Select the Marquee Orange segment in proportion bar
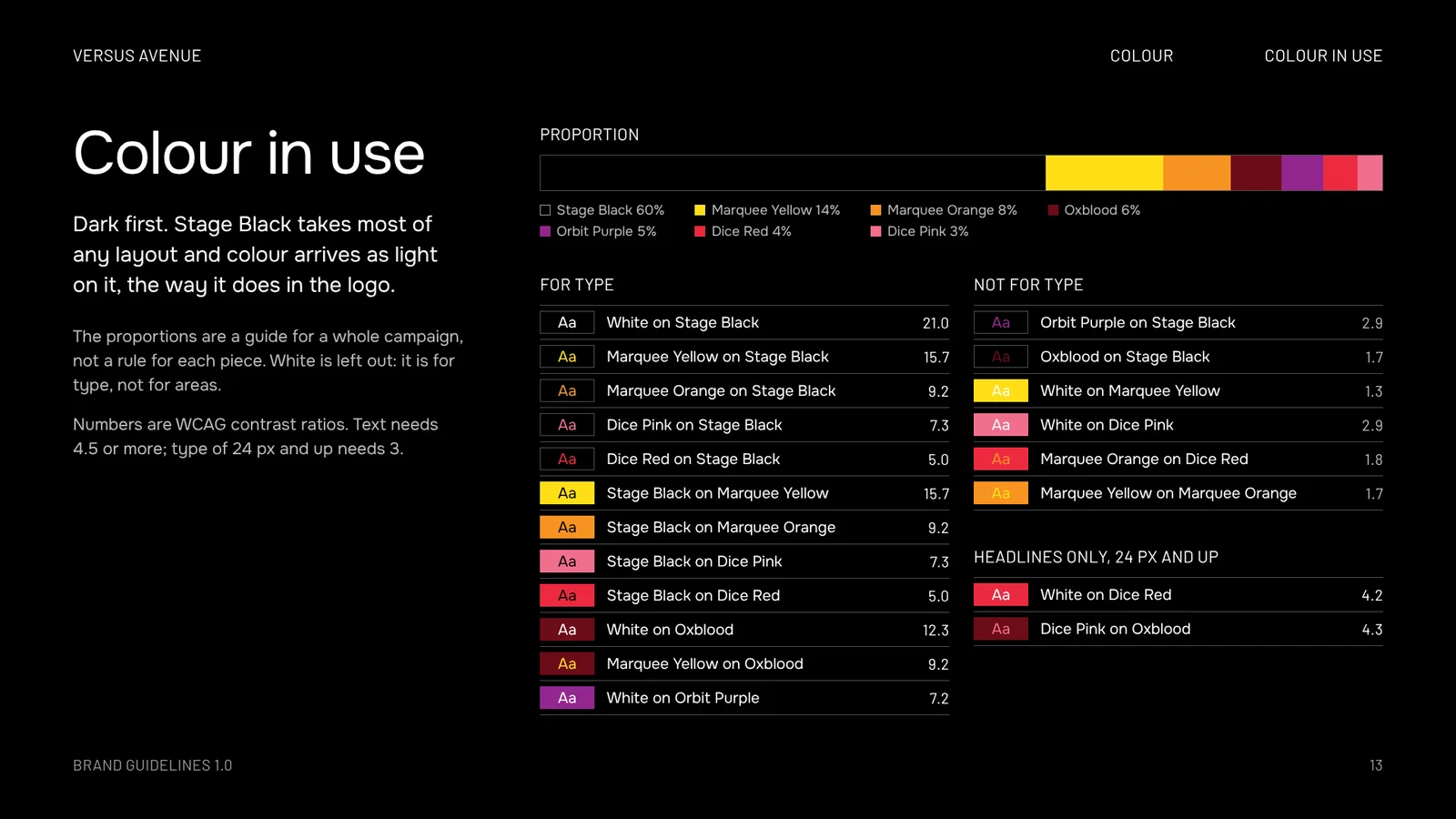Image resolution: width=1456 pixels, height=819 pixels. point(1197,173)
